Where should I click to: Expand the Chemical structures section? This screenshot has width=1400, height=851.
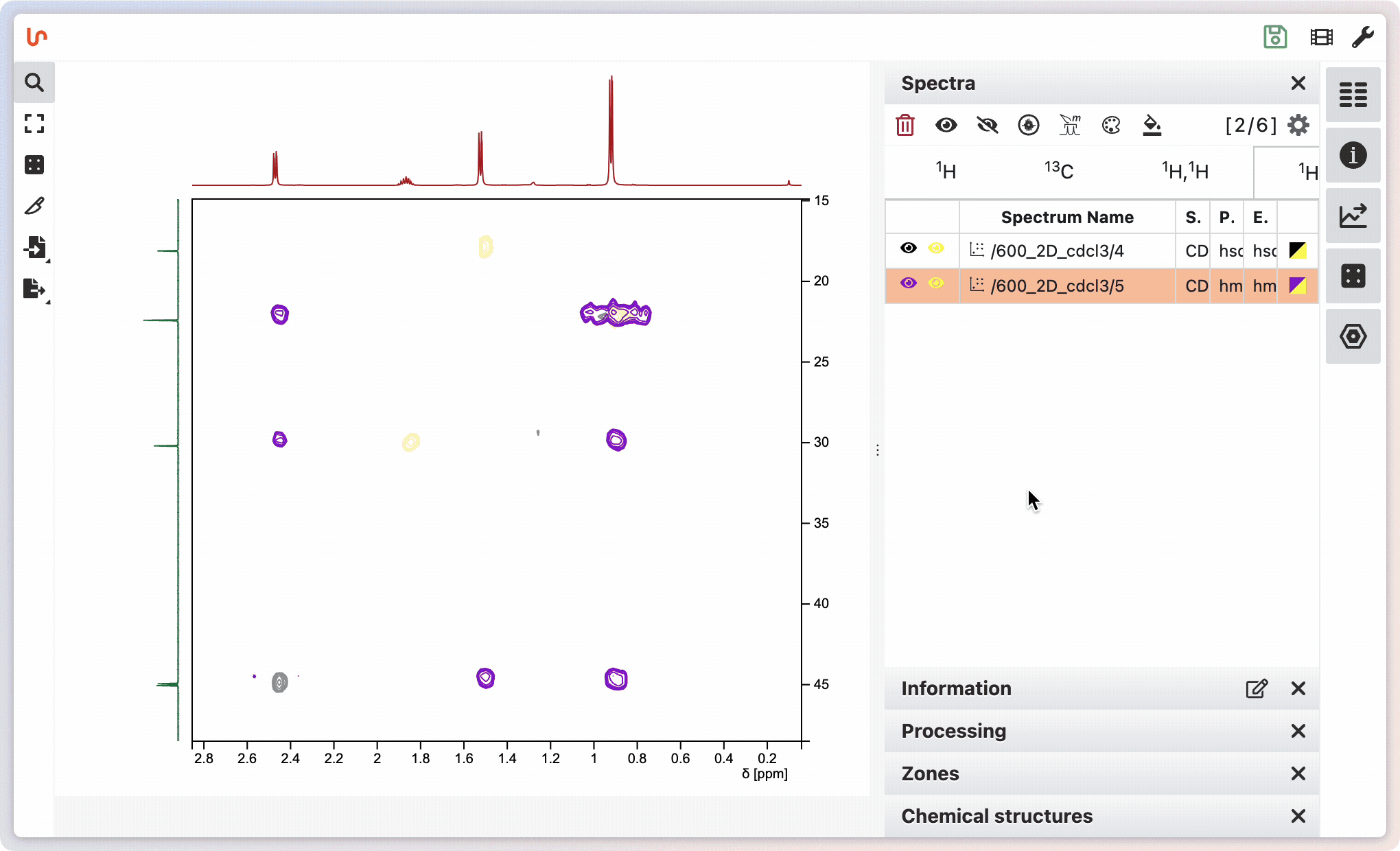[x=996, y=816]
